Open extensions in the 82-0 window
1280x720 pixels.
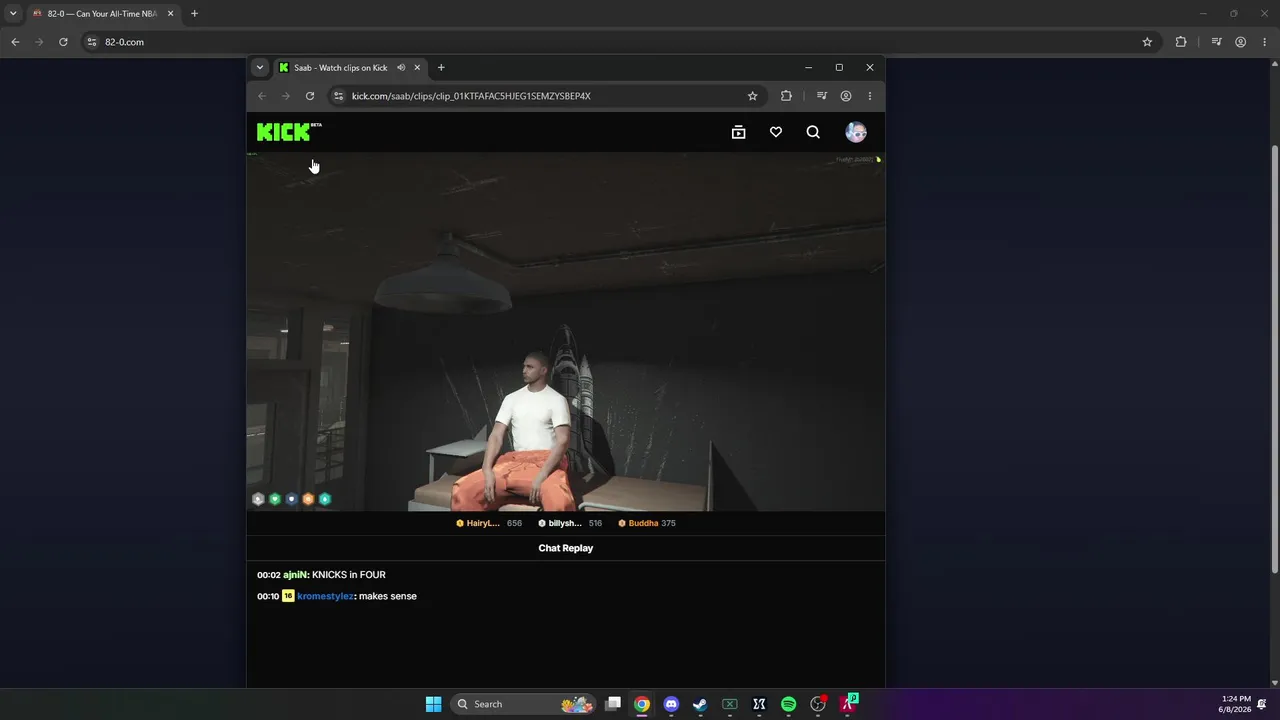(1181, 42)
